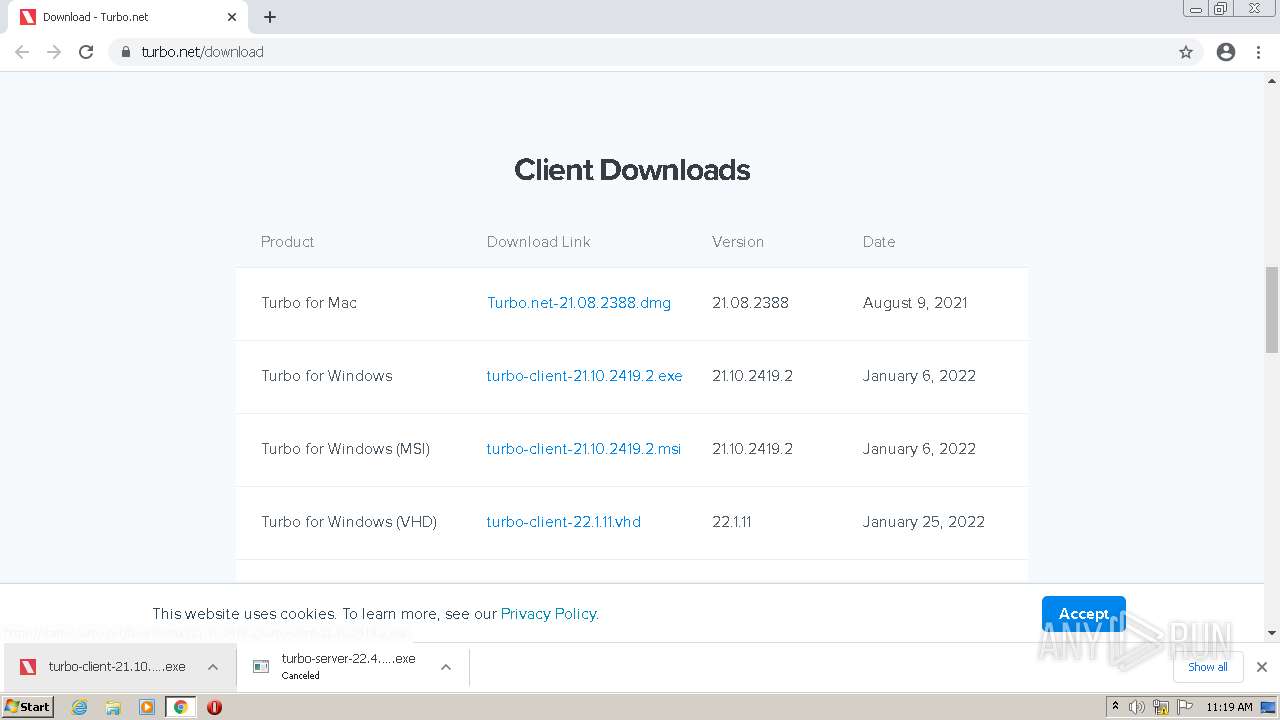Open the volume speaker tray icon

pos(1137,707)
